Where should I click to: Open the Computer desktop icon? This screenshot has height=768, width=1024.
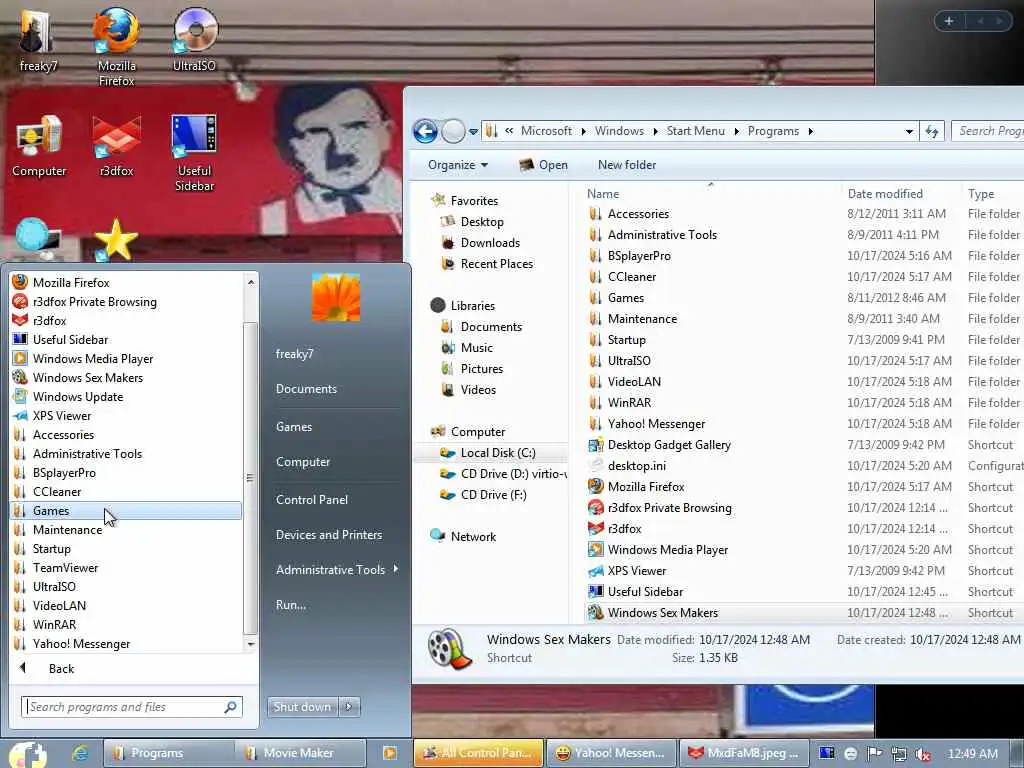point(39,146)
